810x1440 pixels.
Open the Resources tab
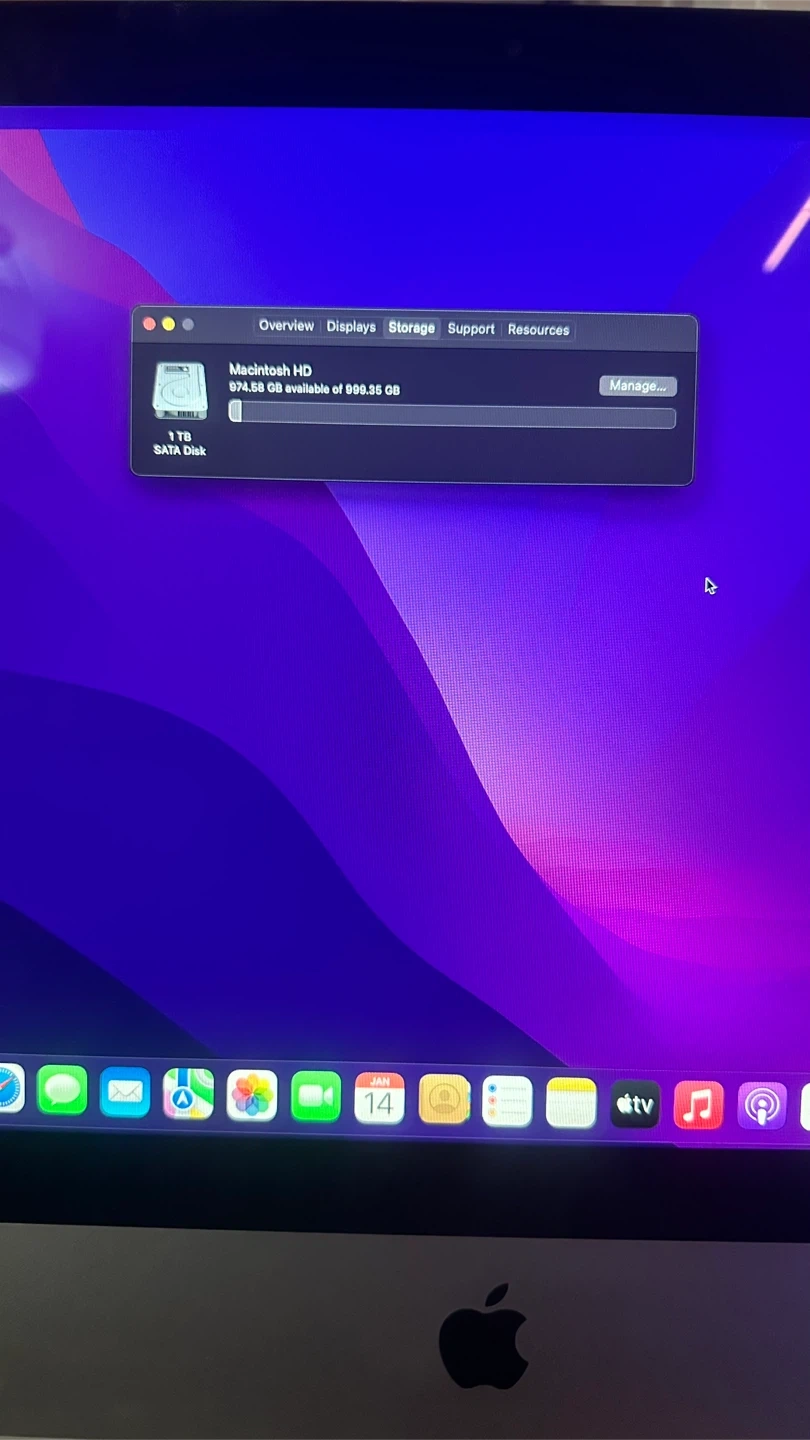(x=538, y=330)
